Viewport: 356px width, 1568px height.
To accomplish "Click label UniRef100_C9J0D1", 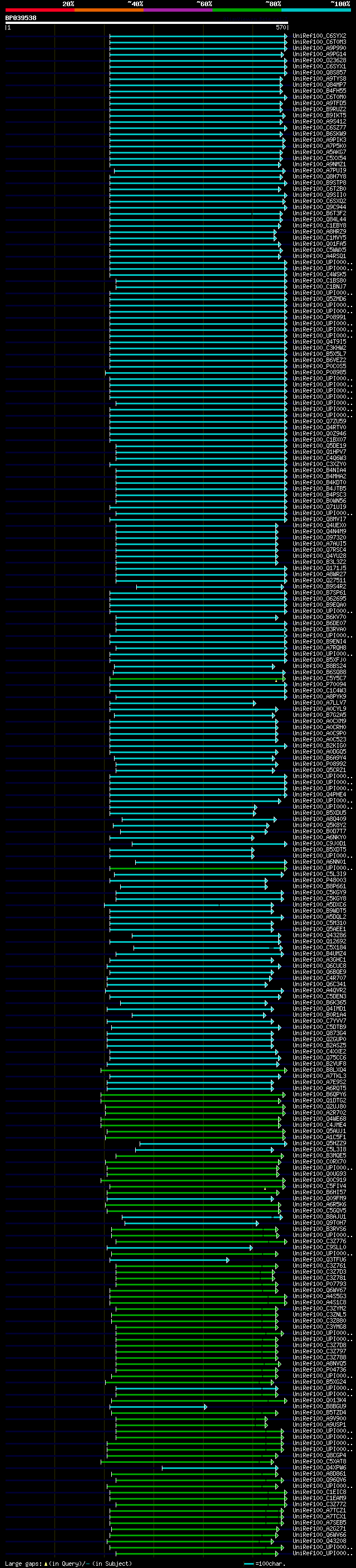I will pyautogui.click(x=319, y=844).
